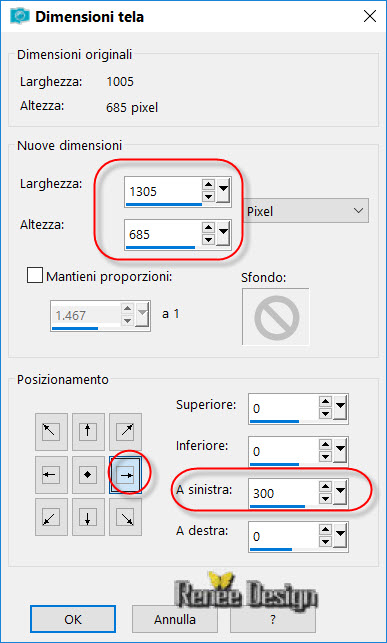Select the bottom-right placement arrow
Image resolution: width=387 pixels, height=643 pixels.
pyautogui.click(x=125, y=517)
